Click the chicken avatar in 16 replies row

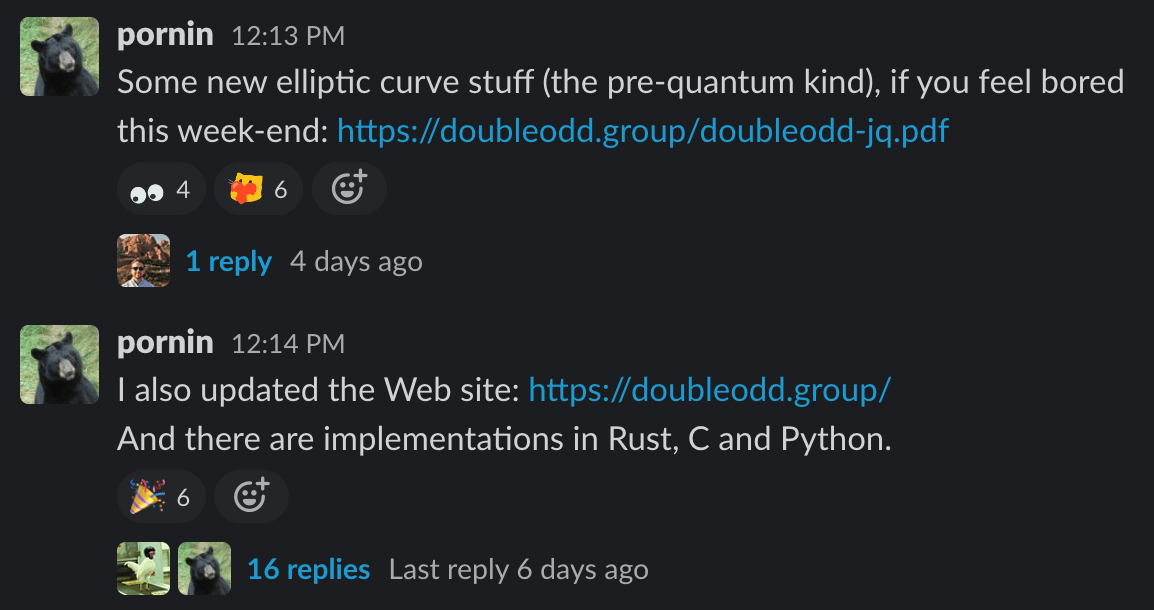[144, 569]
